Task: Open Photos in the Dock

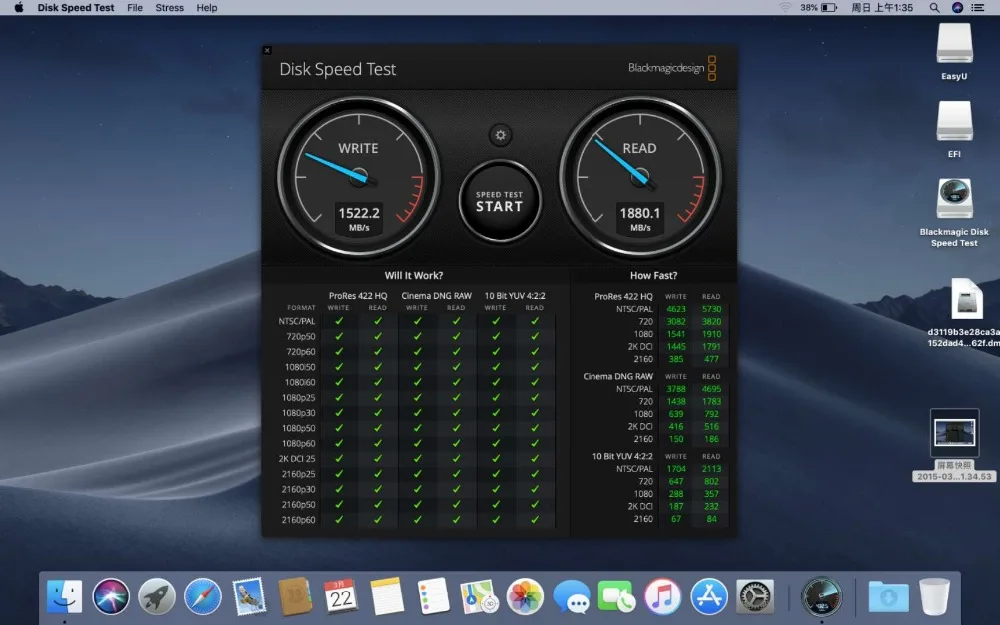Action: 525,598
